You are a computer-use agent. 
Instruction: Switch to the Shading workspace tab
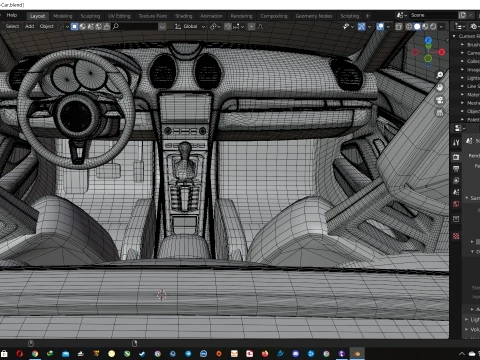[184, 16]
